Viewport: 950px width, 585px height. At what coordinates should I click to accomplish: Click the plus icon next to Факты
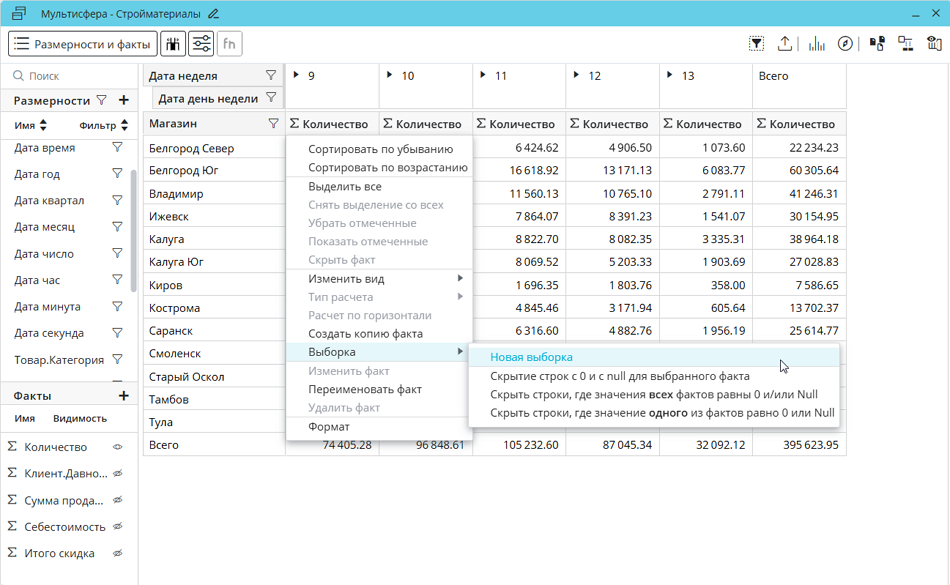[x=124, y=396]
